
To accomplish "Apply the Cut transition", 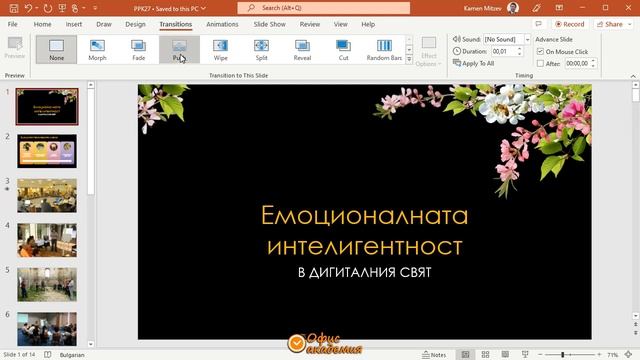I will [x=343, y=49].
